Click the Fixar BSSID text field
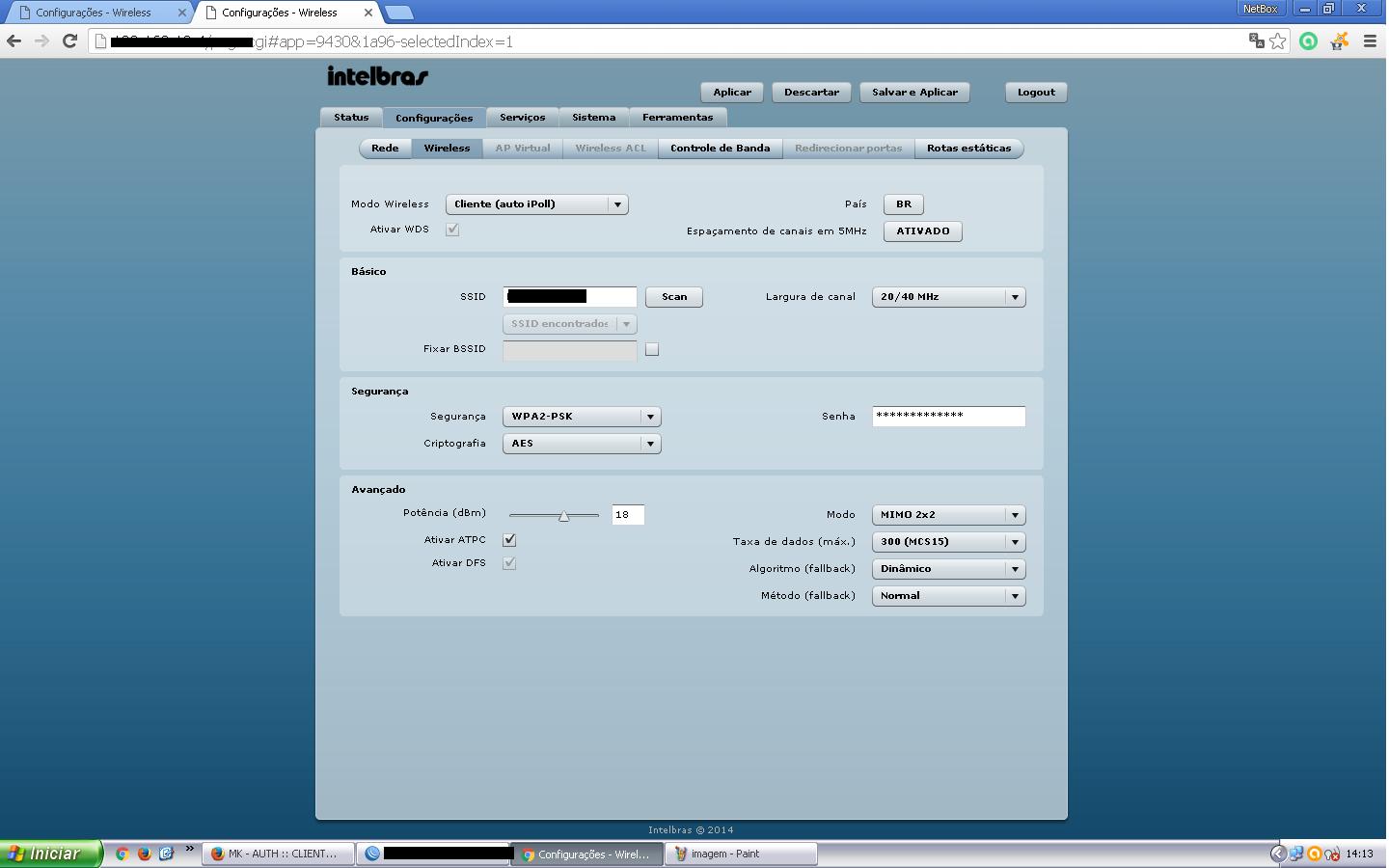The width and height of the screenshot is (1389, 868). pyautogui.click(x=570, y=350)
